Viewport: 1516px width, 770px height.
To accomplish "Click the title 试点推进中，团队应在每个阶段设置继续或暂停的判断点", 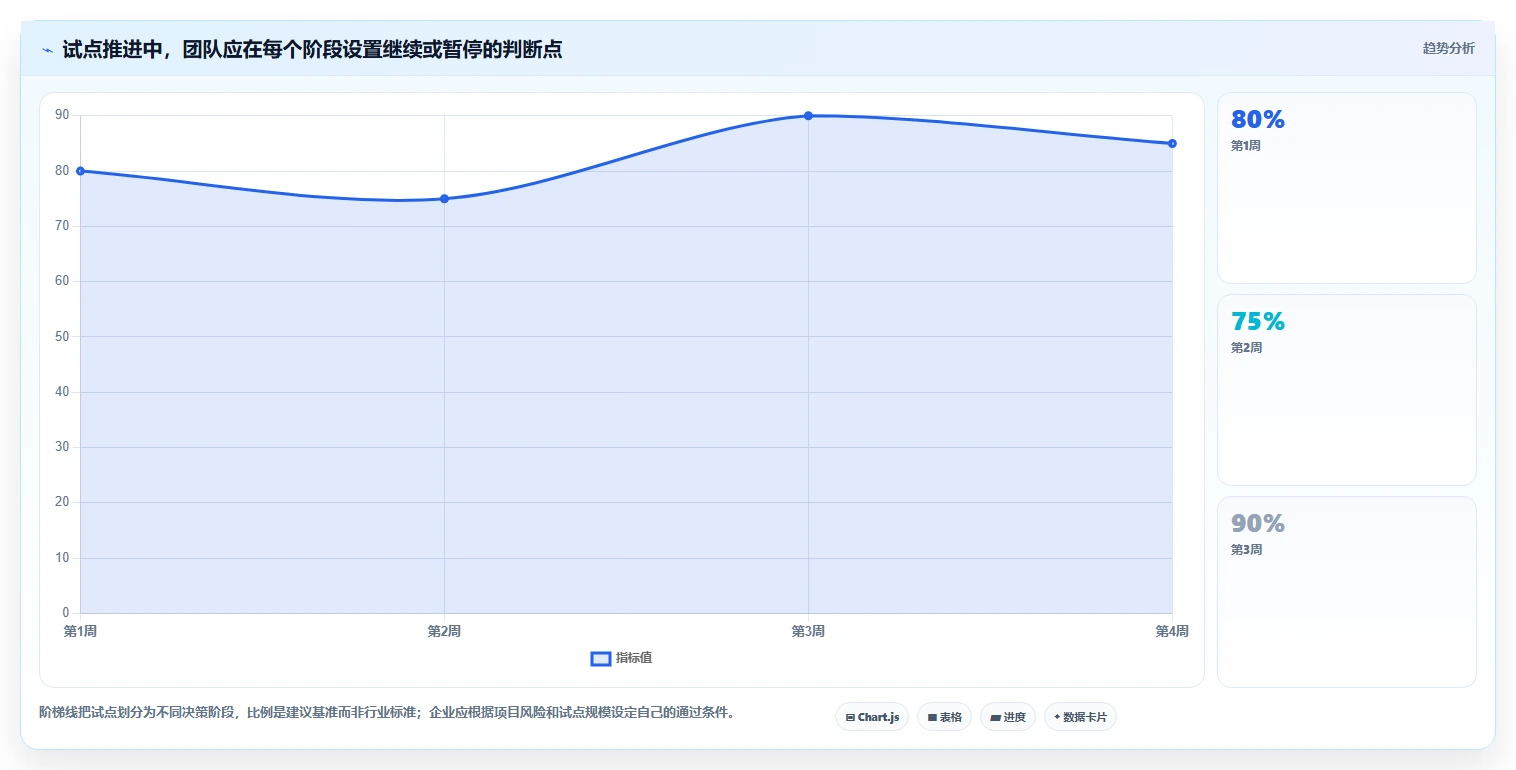I will tap(312, 49).
